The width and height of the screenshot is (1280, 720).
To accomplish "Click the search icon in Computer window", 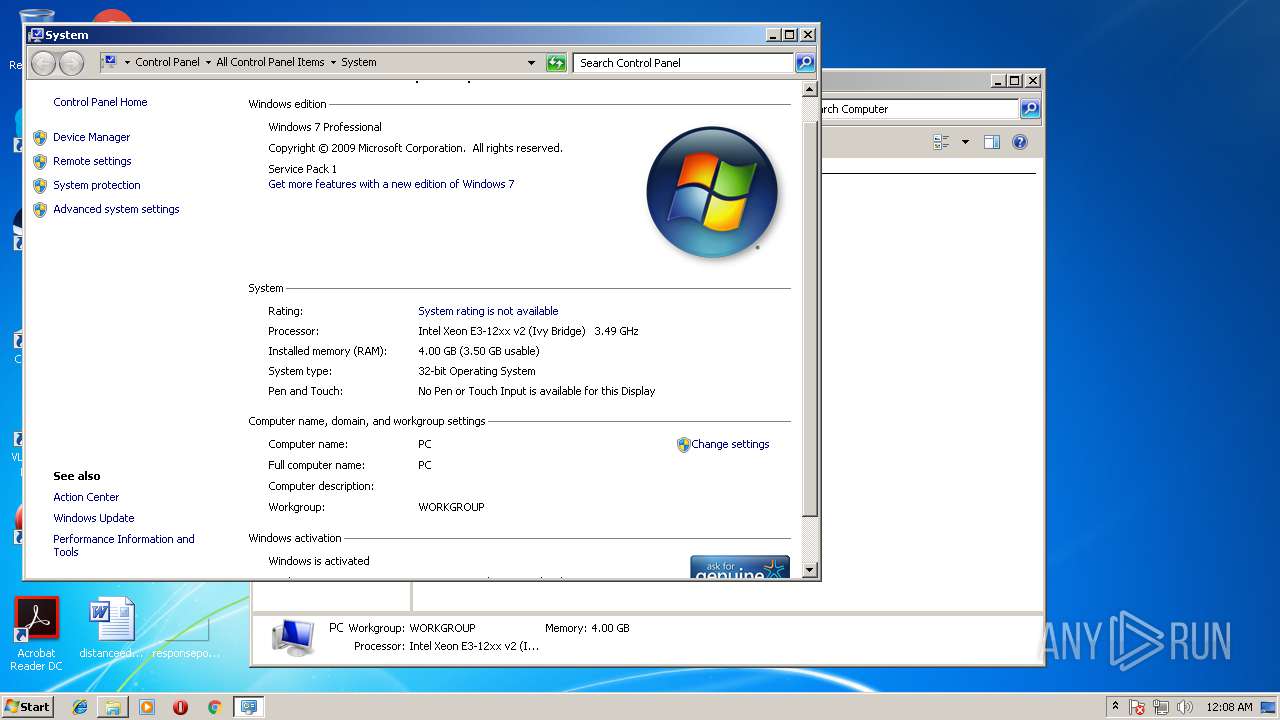I will point(1030,109).
